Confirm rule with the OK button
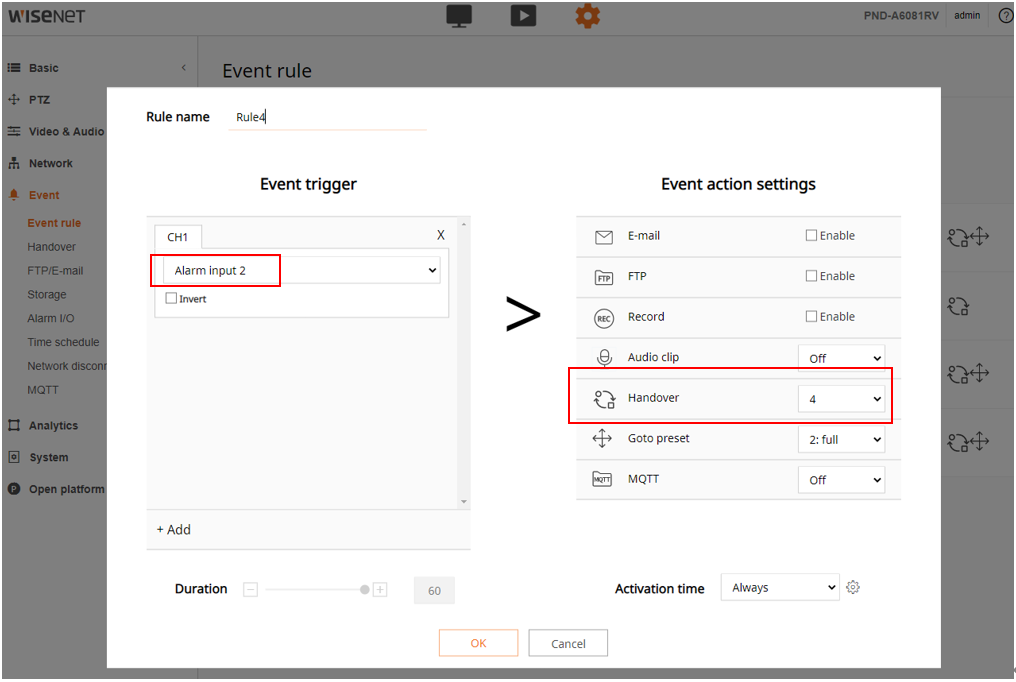This screenshot has height=682, width=1016. 478,643
